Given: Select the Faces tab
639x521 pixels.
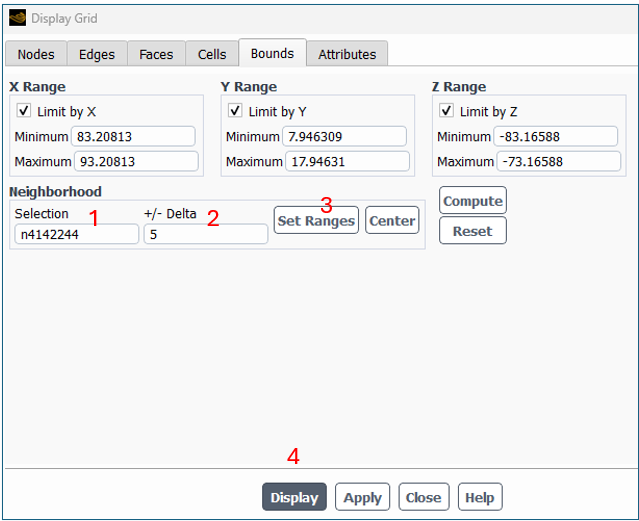Looking at the screenshot, I should point(156,54).
